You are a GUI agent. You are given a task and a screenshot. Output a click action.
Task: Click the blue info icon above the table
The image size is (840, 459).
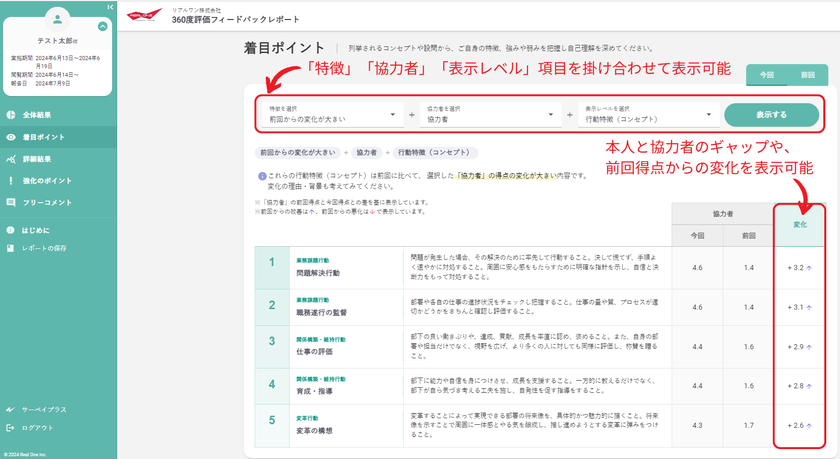coord(261,176)
